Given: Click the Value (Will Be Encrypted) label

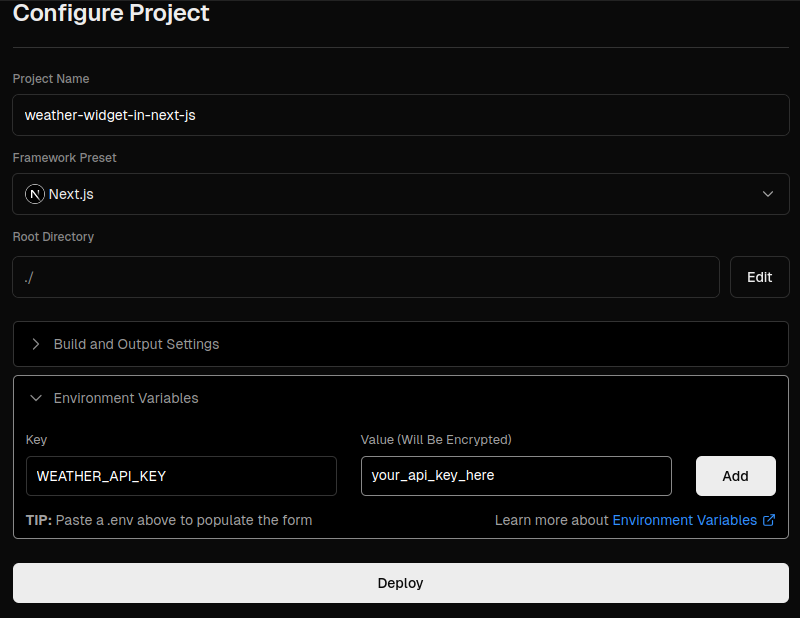Looking at the screenshot, I should click(436, 439).
